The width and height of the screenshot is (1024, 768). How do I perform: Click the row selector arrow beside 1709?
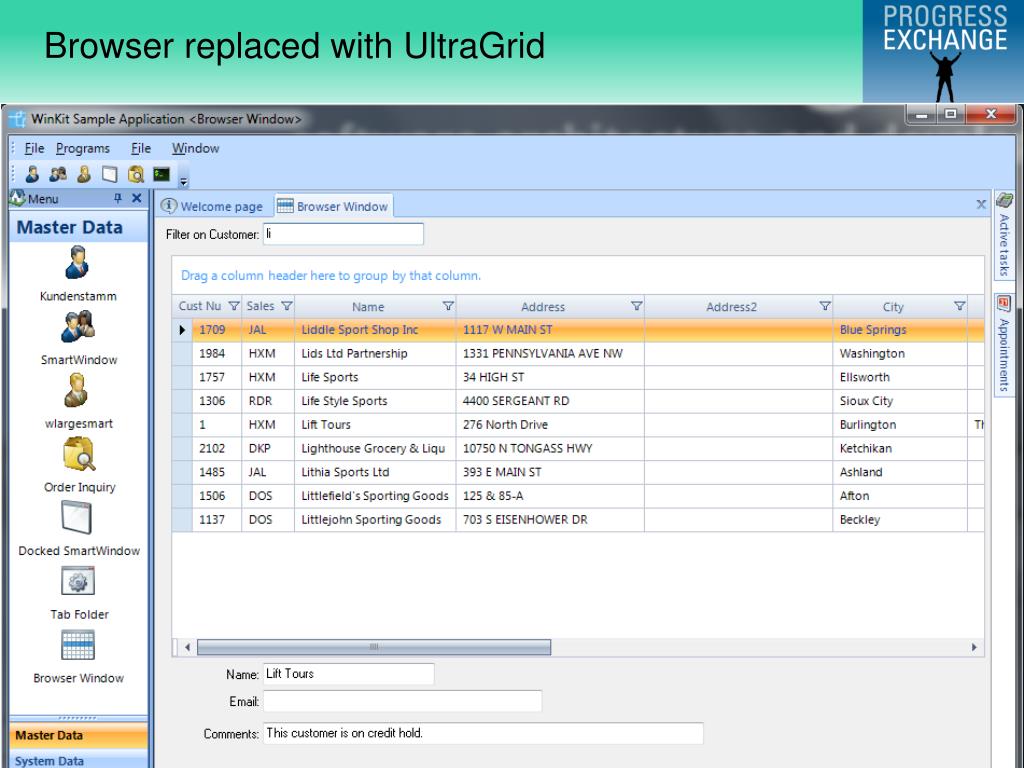pyautogui.click(x=182, y=330)
